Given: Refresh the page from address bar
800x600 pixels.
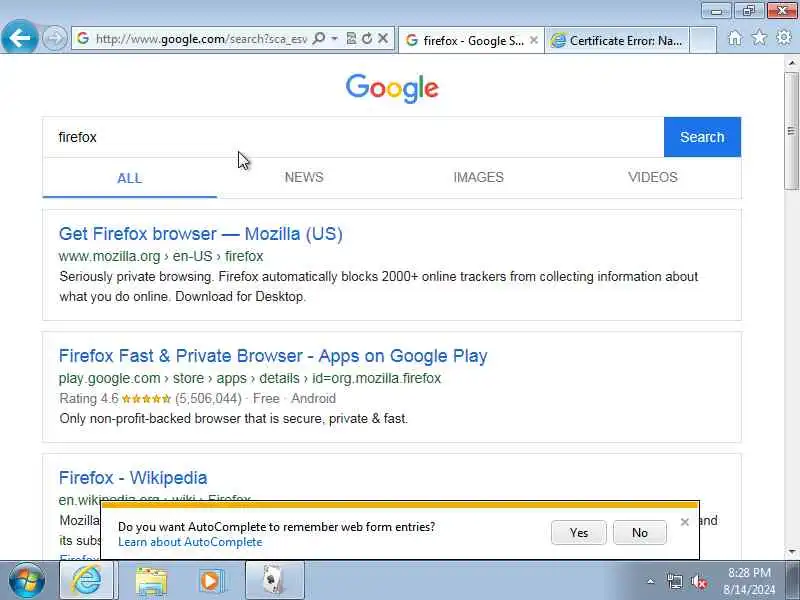Looking at the screenshot, I should pyautogui.click(x=367, y=38).
